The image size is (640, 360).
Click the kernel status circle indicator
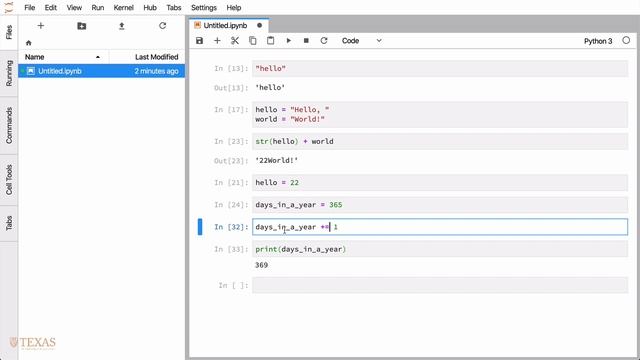tap(626, 40)
